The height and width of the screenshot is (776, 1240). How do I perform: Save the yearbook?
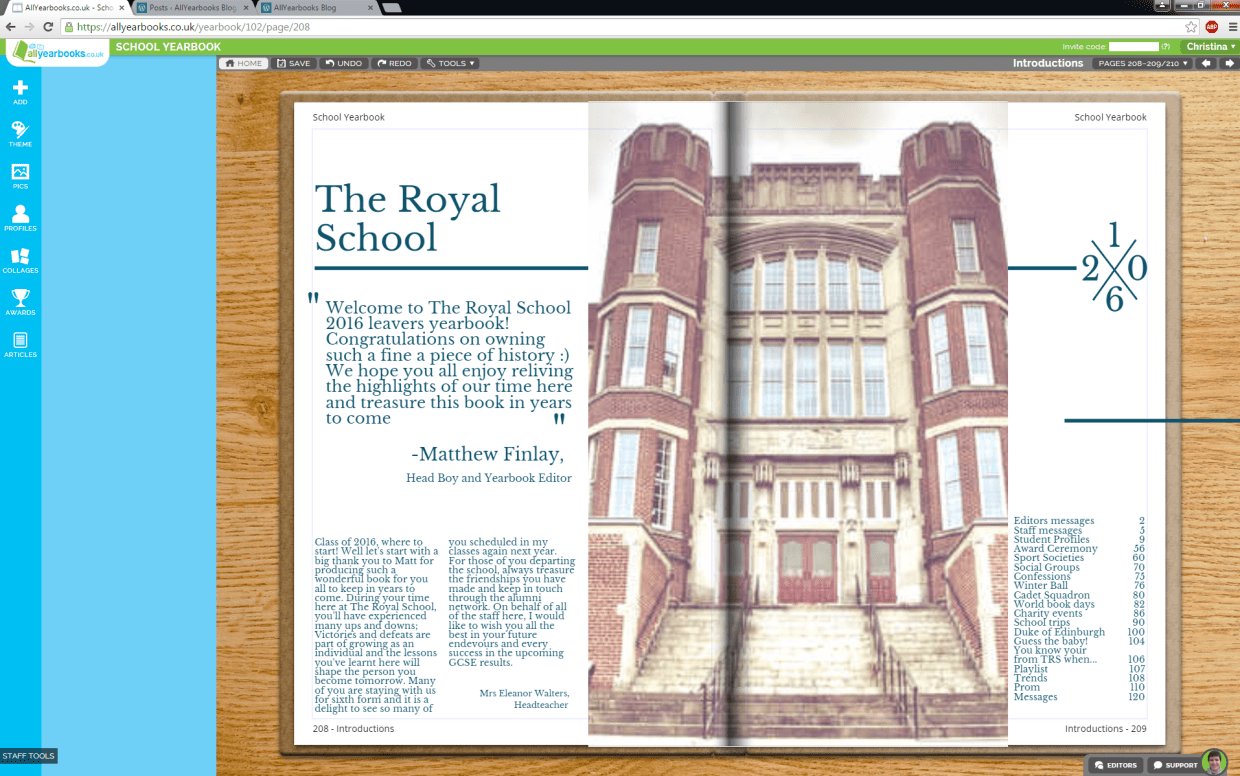(294, 63)
